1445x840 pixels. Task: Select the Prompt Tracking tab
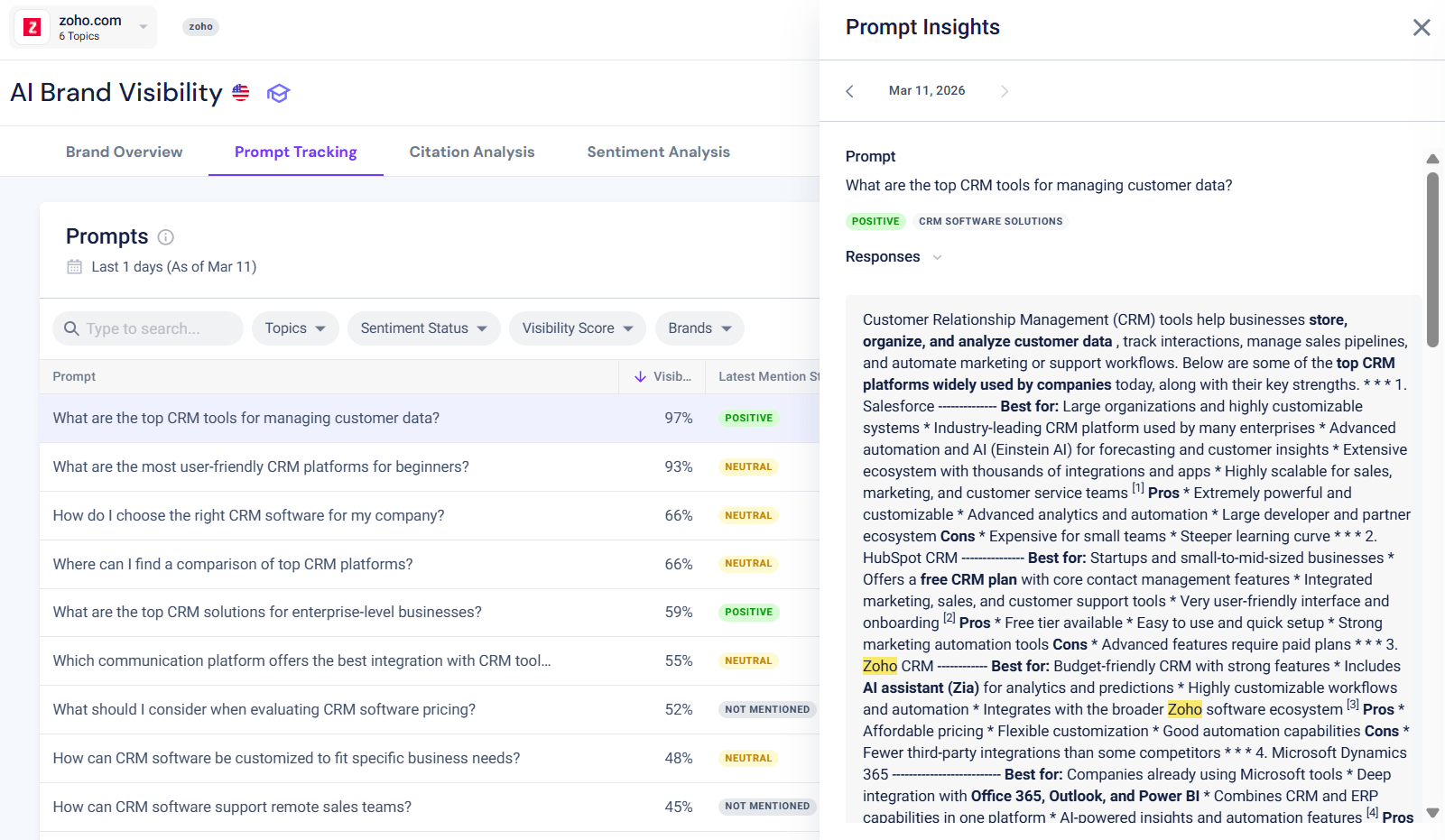coord(296,152)
